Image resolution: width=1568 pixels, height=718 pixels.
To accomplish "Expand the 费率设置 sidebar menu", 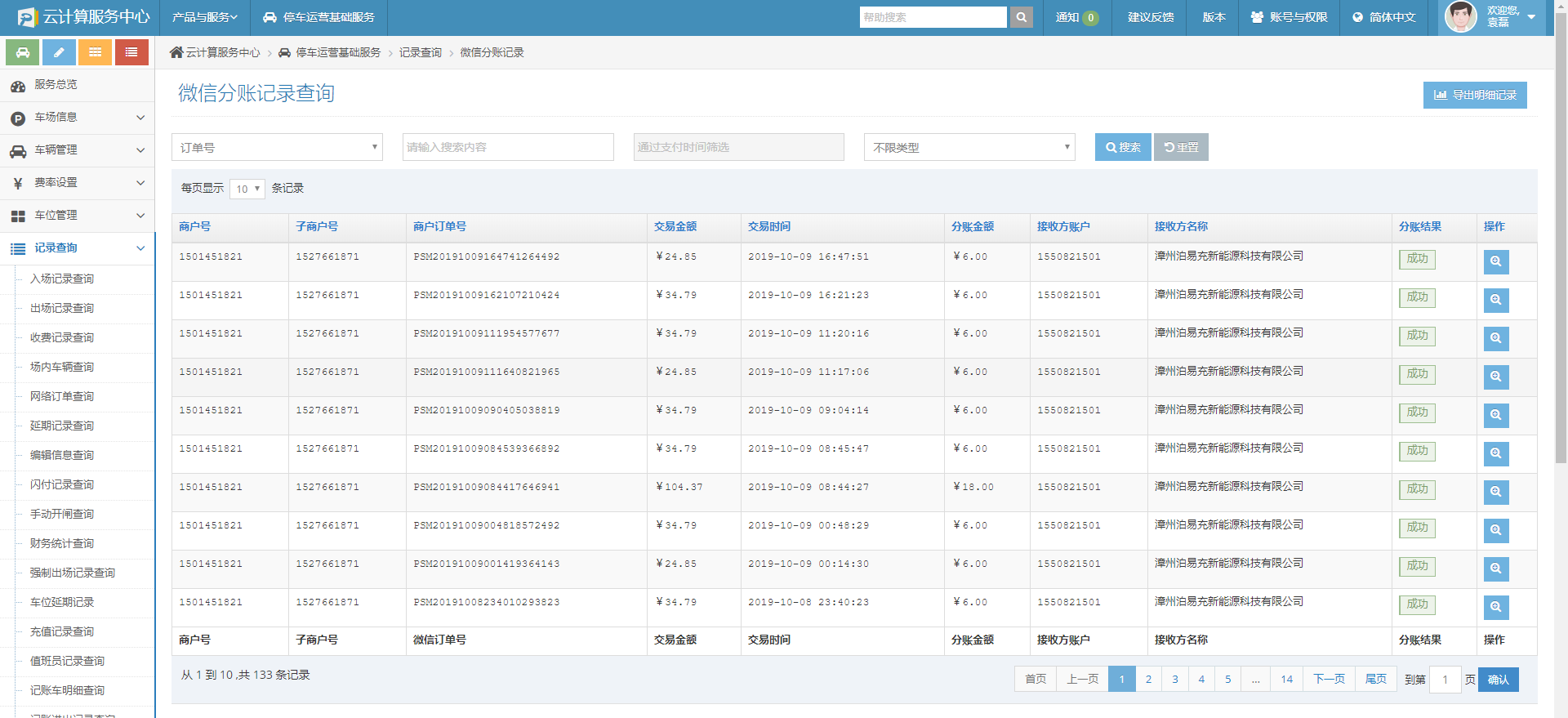I will pos(78,183).
